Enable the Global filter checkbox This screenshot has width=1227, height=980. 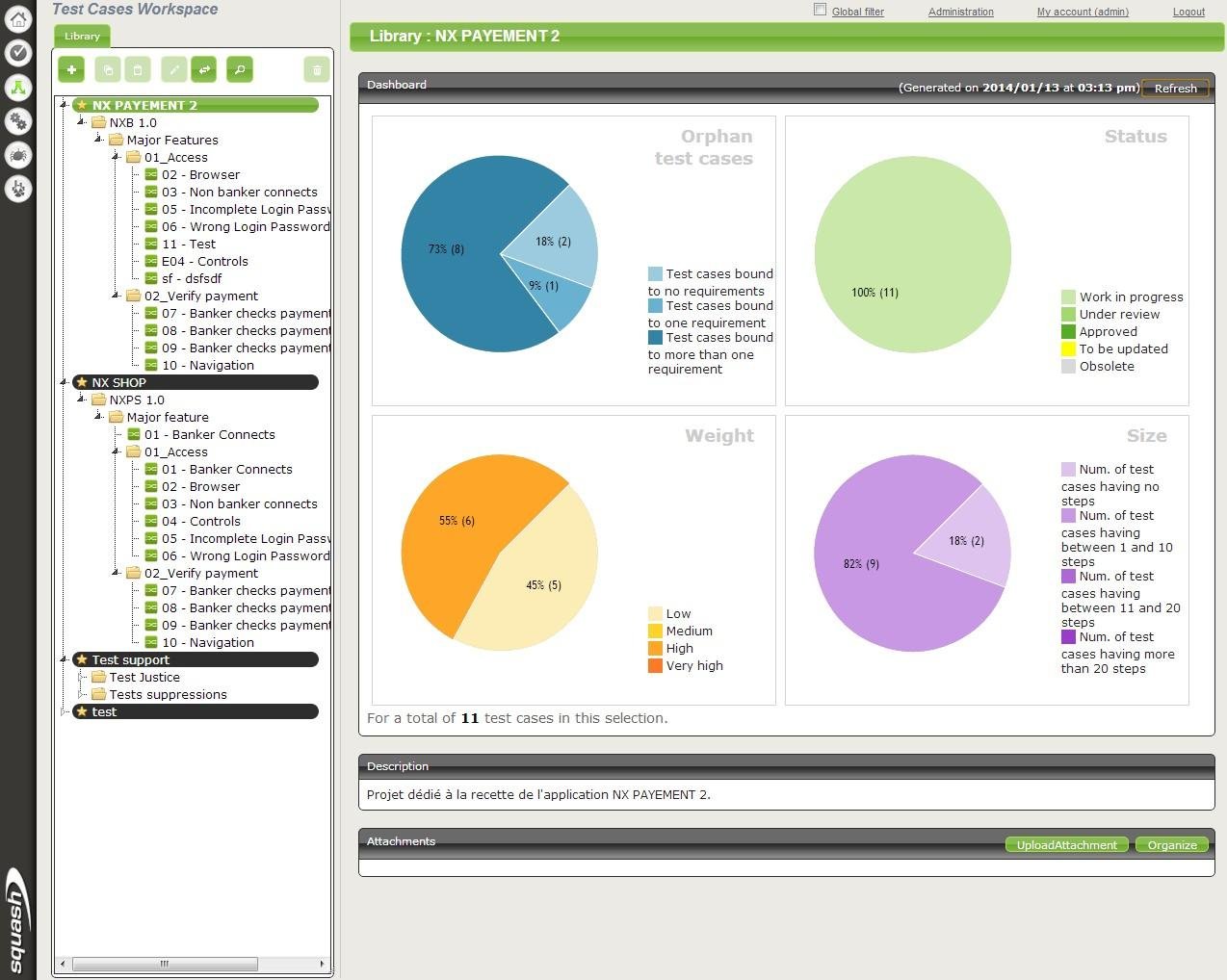(818, 9)
